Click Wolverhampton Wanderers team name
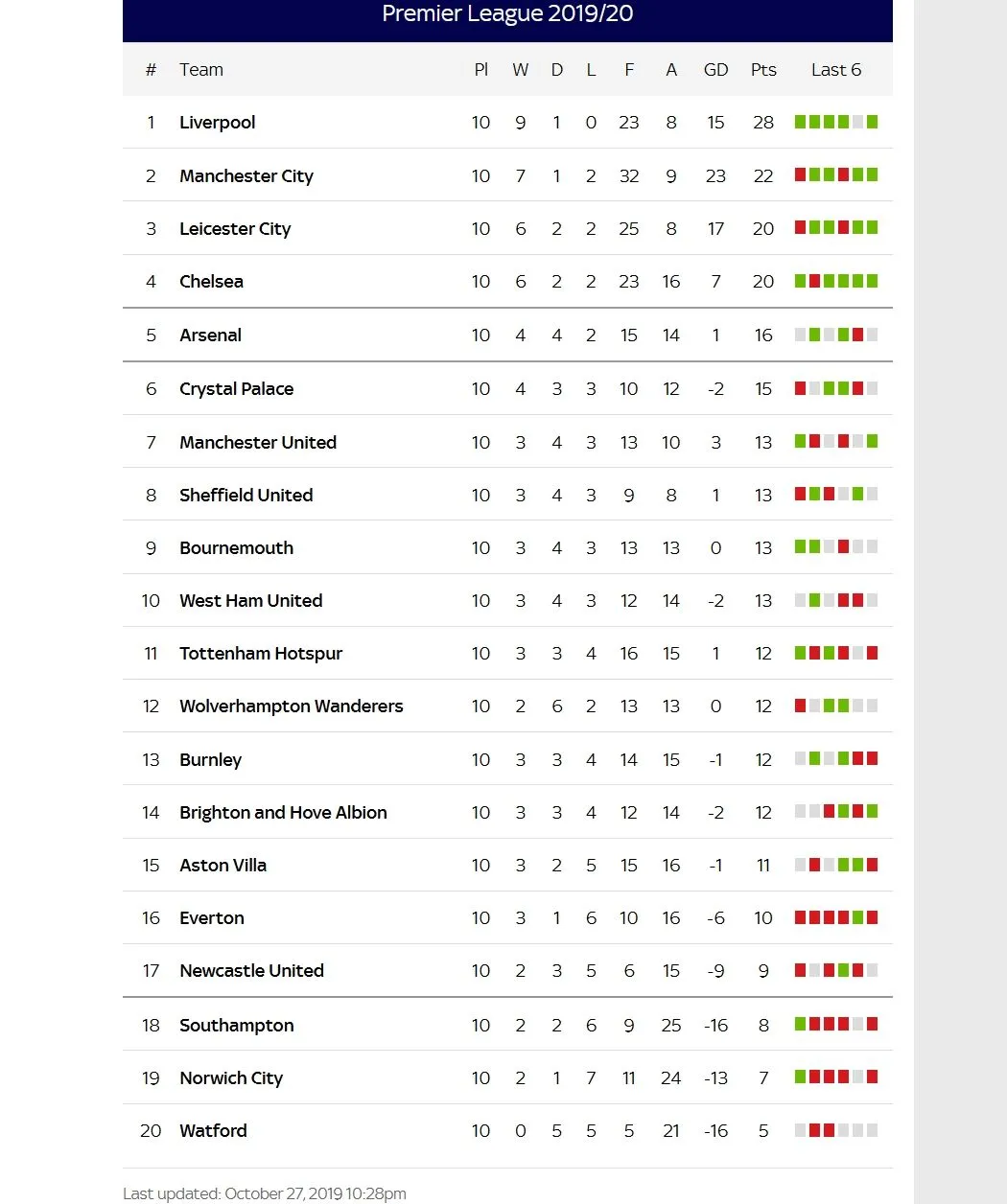Viewport: 1007px width, 1204px height. pyautogui.click(x=291, y=706)
